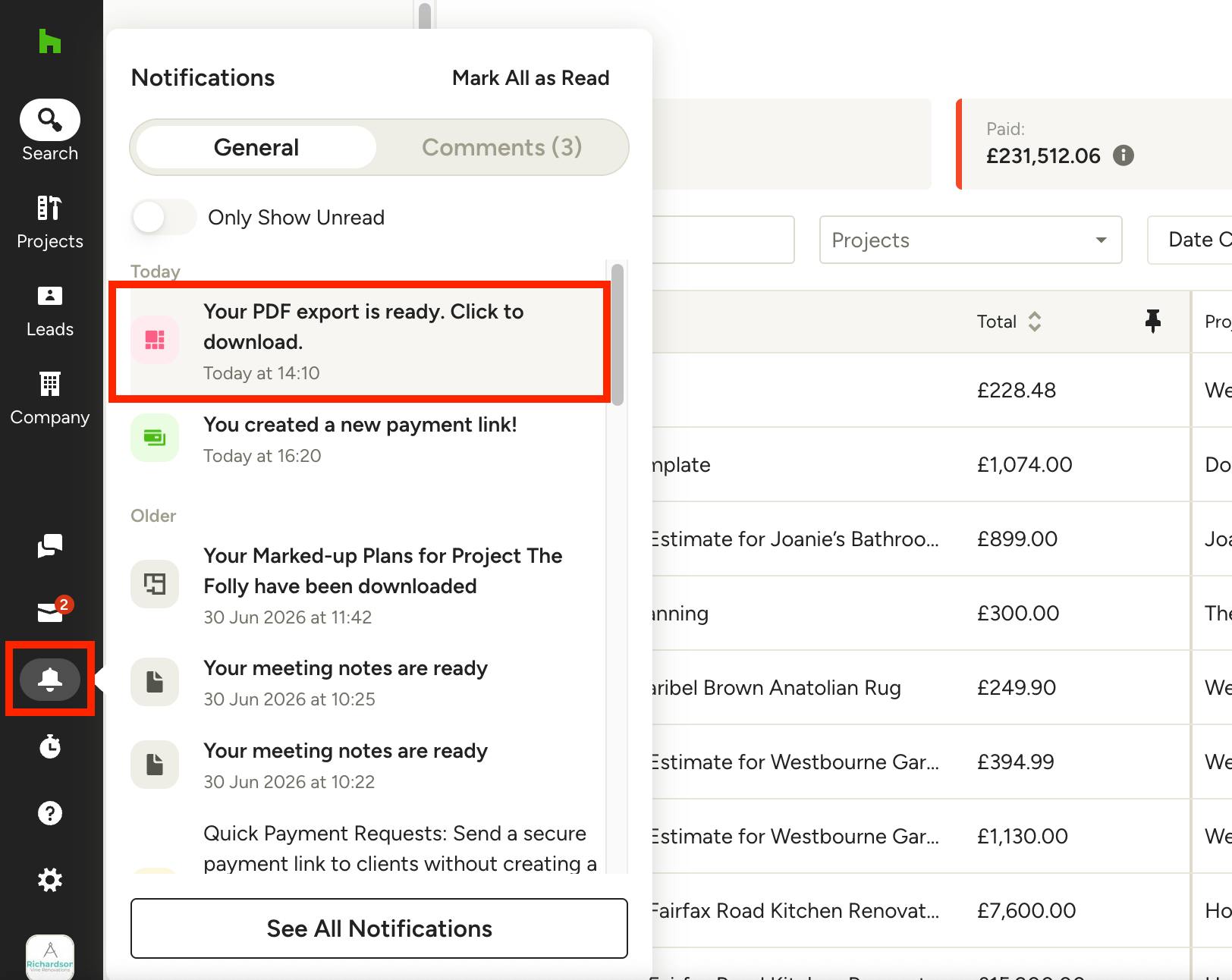Click See All Notifications button

pyautogui.click(x=379, y=928)
